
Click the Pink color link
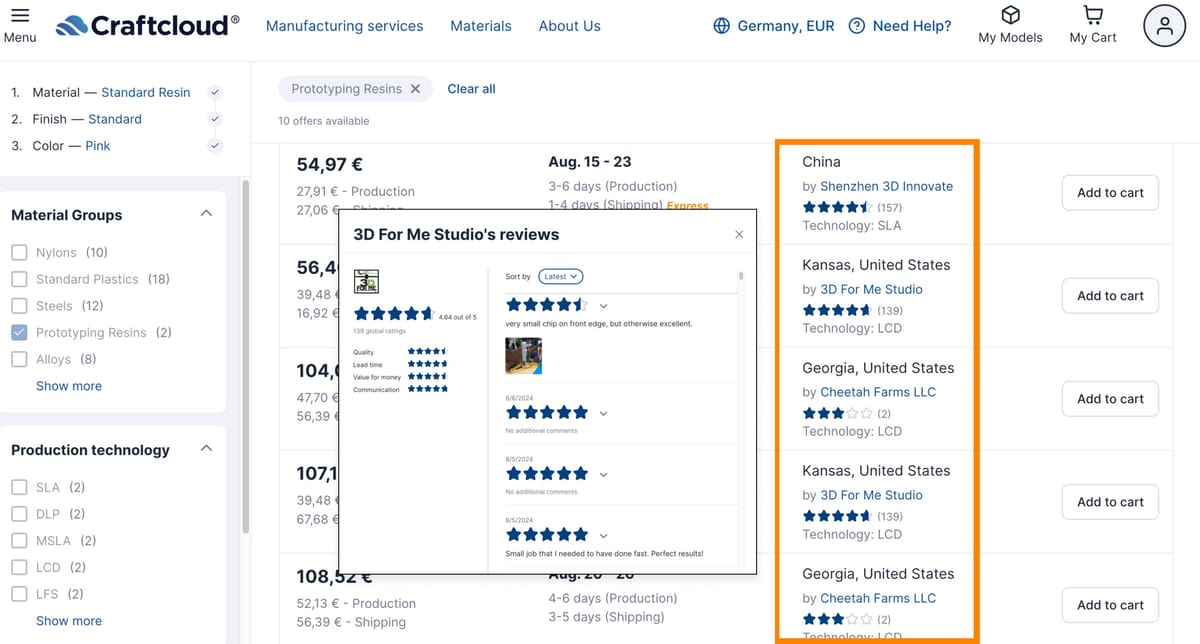point(98,146)
